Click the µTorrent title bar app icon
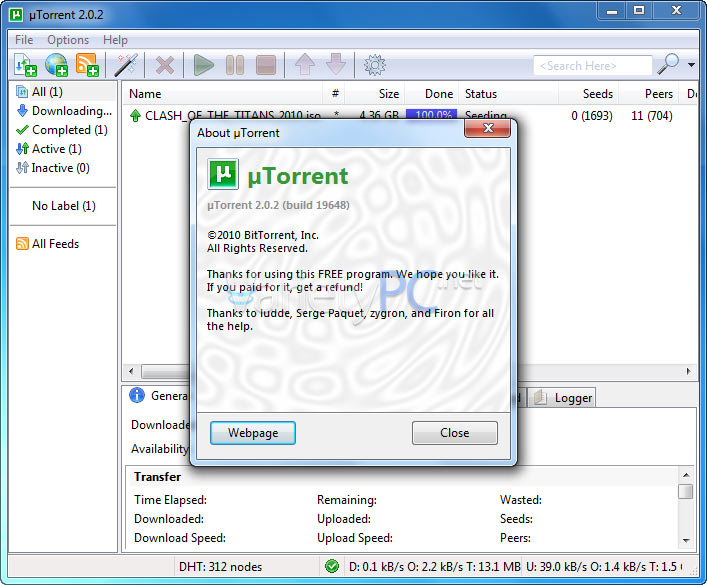The height and width of the screenshot is (585, 707). click(16, 14)
